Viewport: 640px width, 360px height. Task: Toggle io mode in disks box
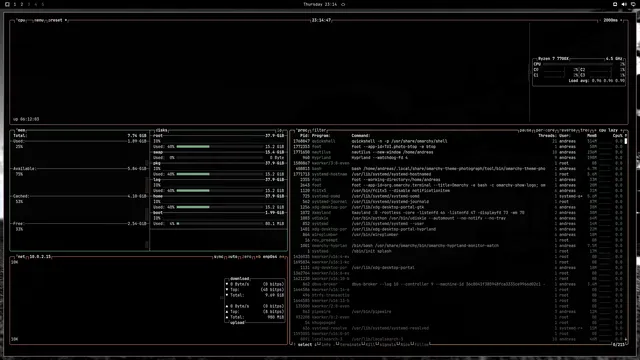click(x=280, y=130)
